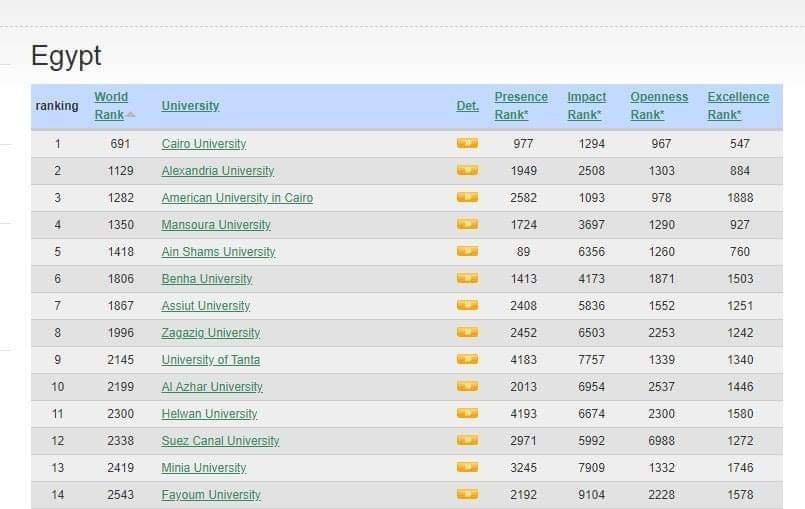Open details icon for Benha University

pyautogui.click(x=467, y=278)
